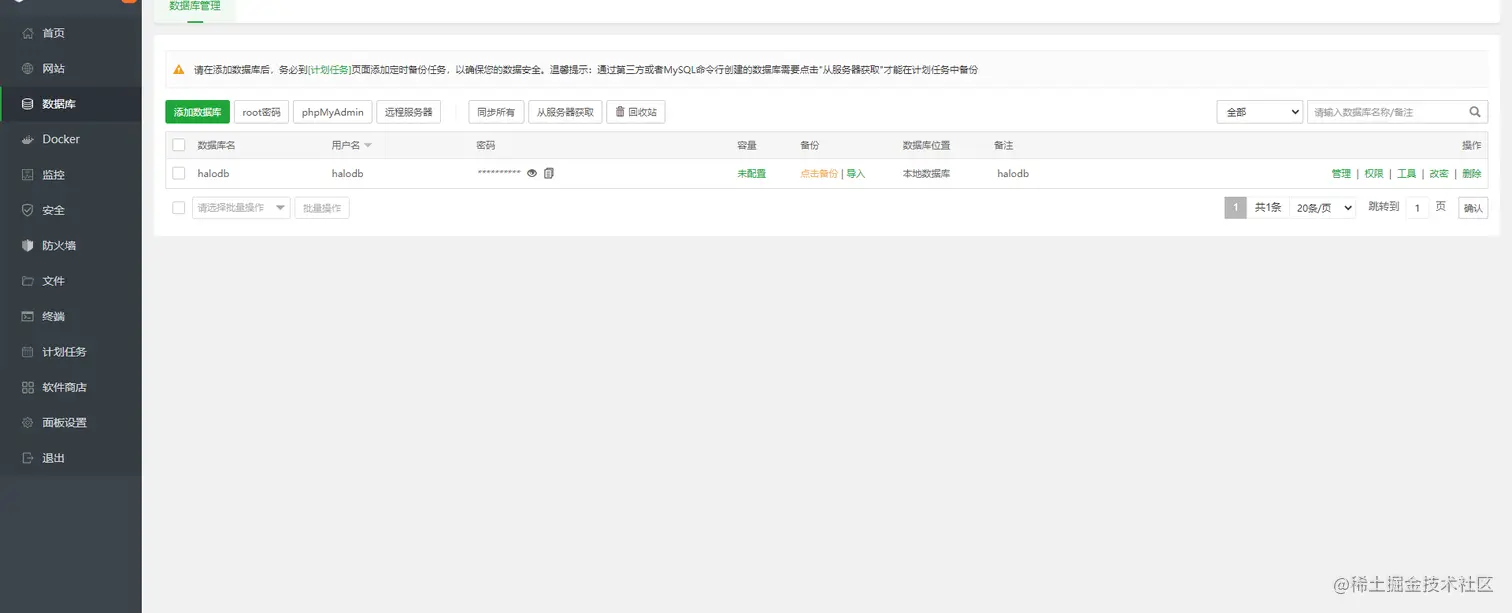
Task: Click the 从服务器获取 button
Action: 565,112
